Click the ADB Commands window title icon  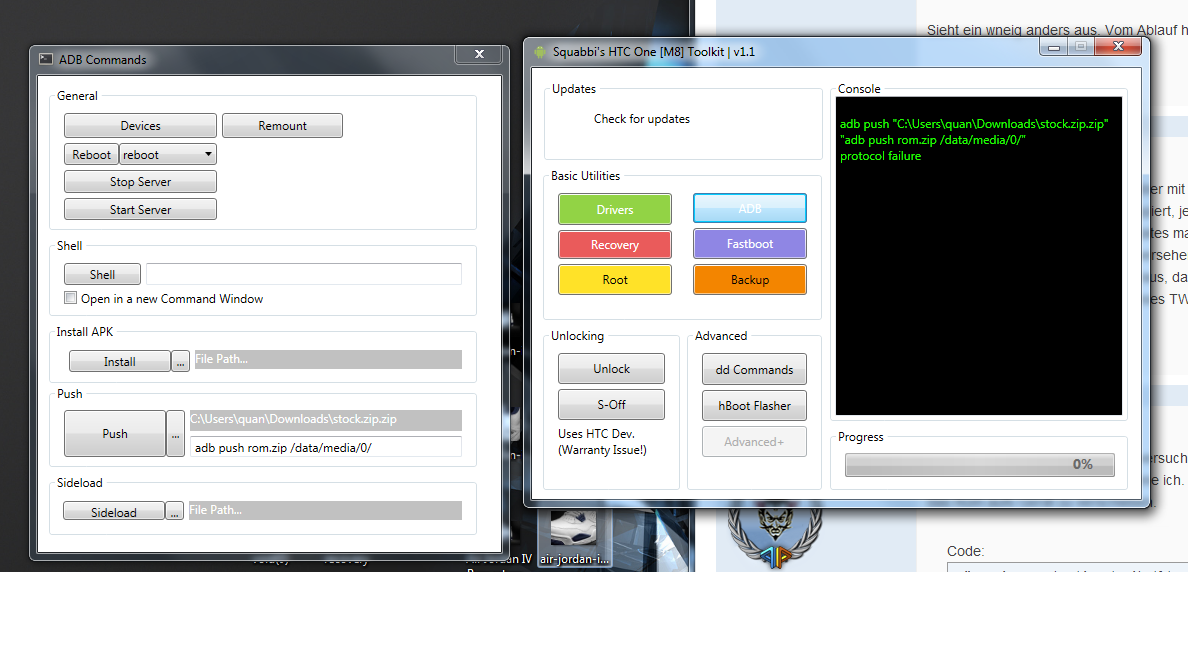46,59
